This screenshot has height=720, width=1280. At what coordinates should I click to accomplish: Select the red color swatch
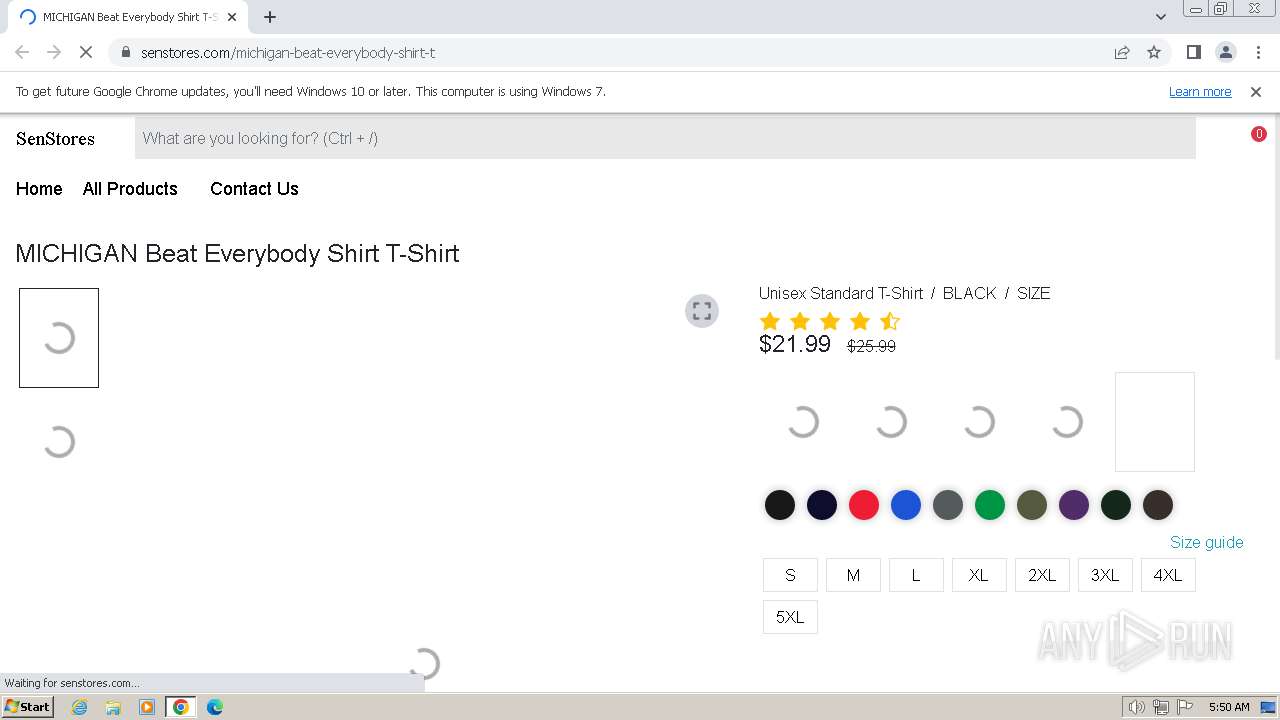864,505
